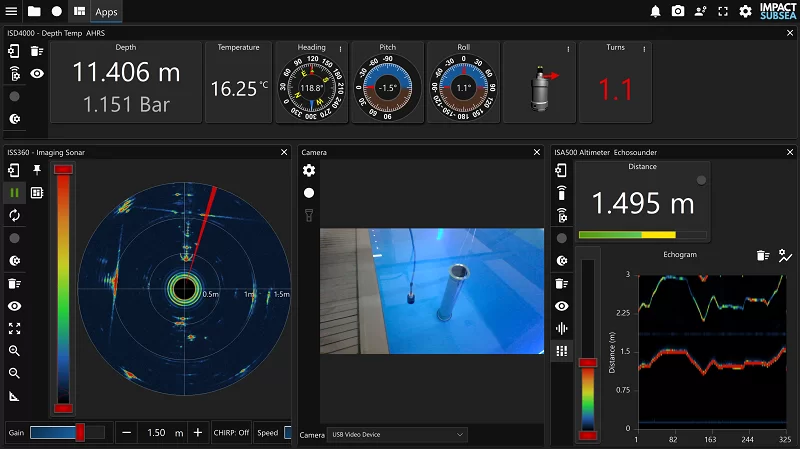Clear the Echogram with its delete icon

[x=763, y=255]
